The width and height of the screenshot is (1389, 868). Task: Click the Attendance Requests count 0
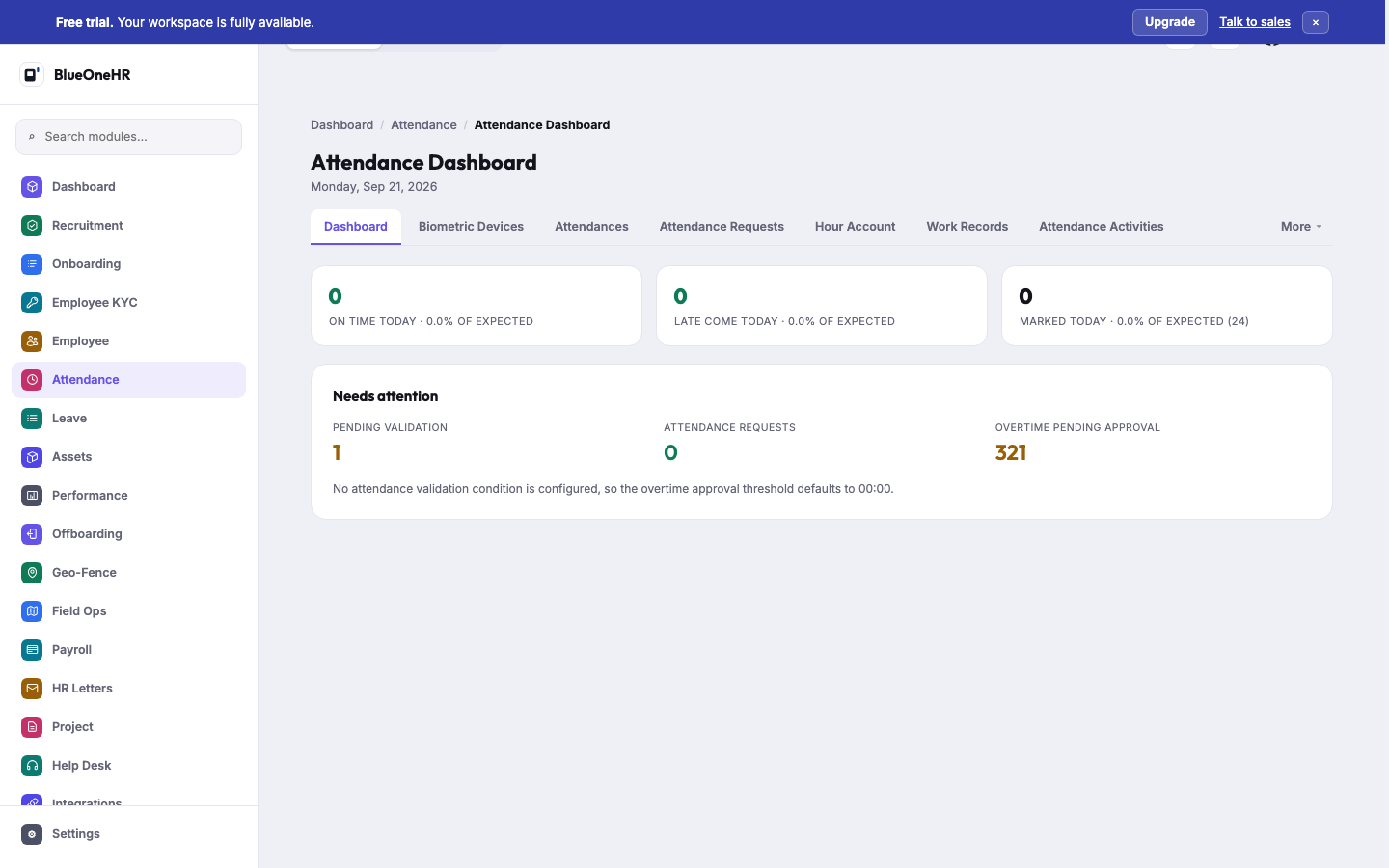tap(670, 452)
